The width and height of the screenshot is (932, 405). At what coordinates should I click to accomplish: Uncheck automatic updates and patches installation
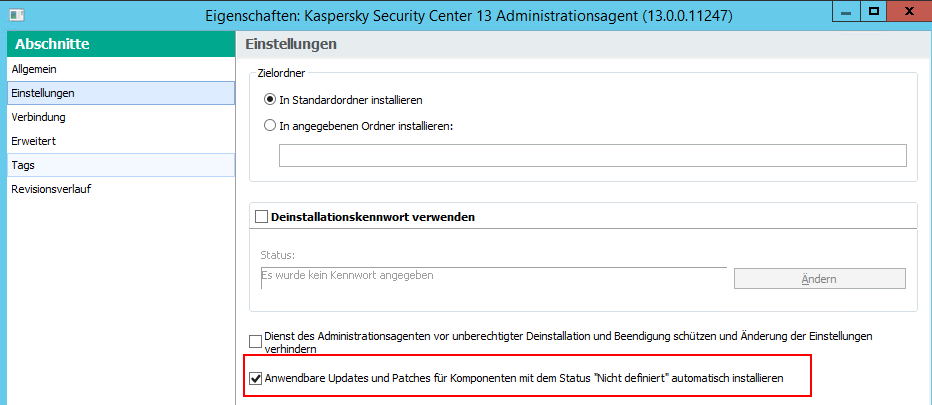pyautogui.click(x=256, y=379)
